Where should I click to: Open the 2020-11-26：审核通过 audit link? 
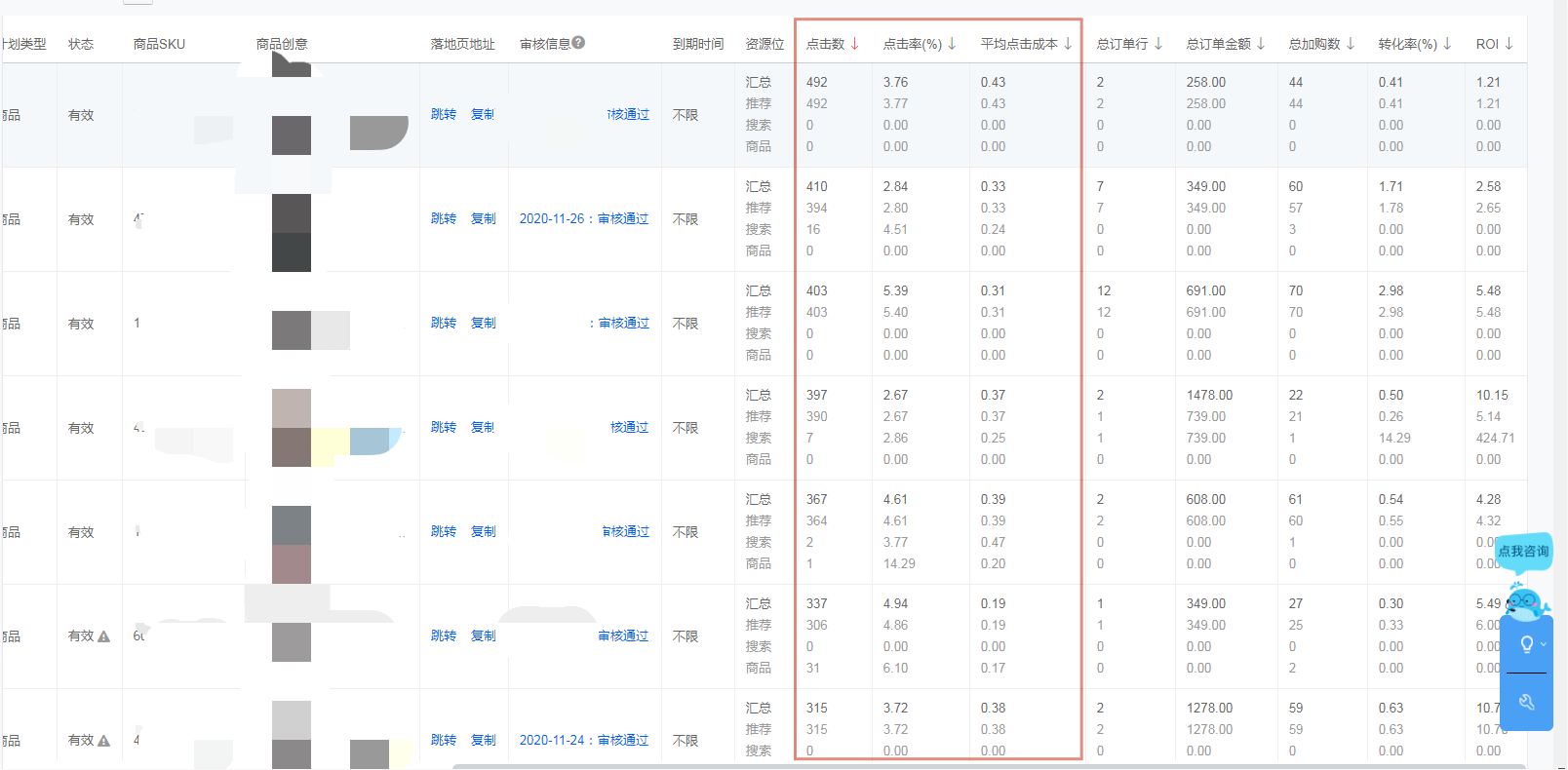pos(584,219)
